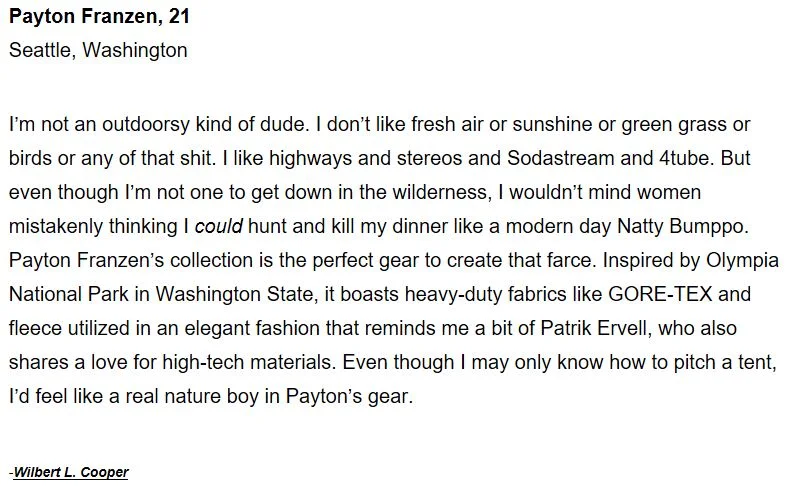Click the words National Park
This screenshot has width=786, height=496.
coord(69,294)
